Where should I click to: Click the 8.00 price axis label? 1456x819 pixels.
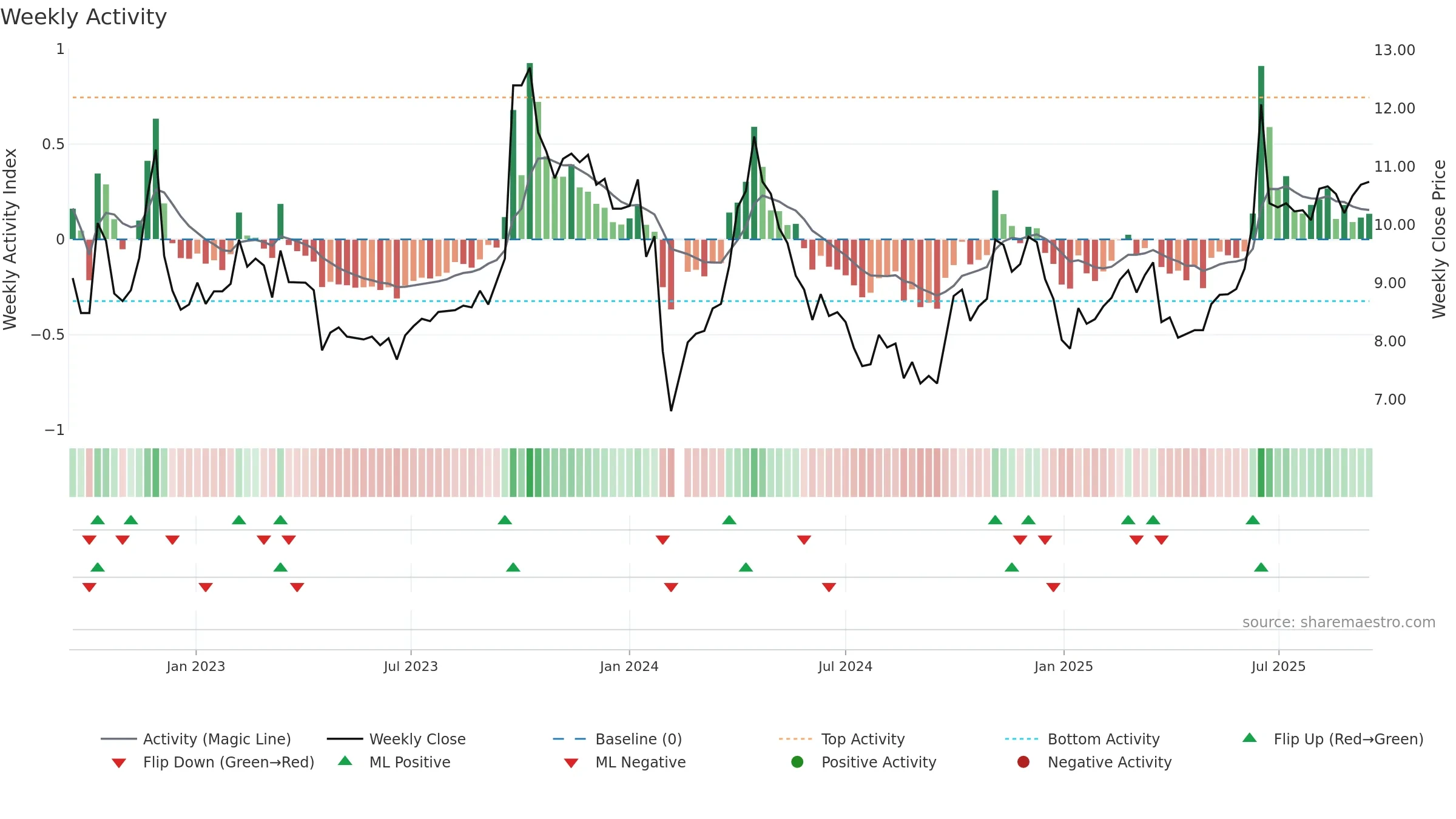coord(1389,341)
